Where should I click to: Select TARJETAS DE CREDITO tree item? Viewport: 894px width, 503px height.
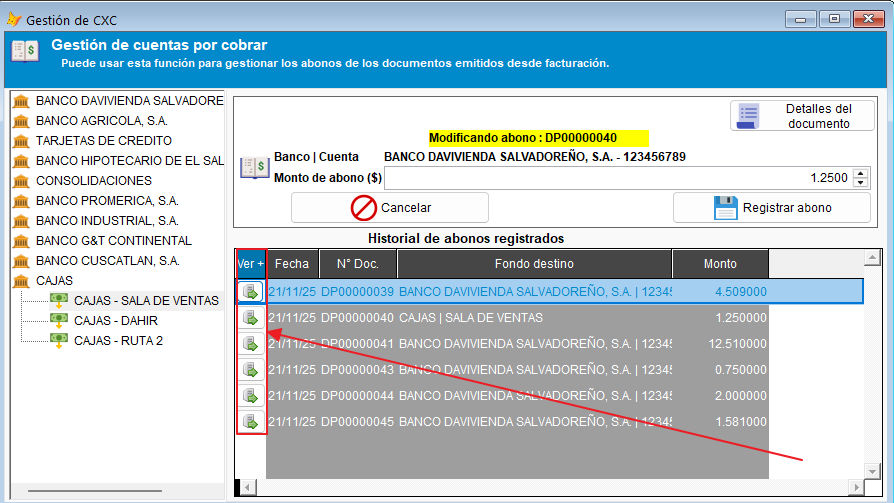(x=104, y=141)
